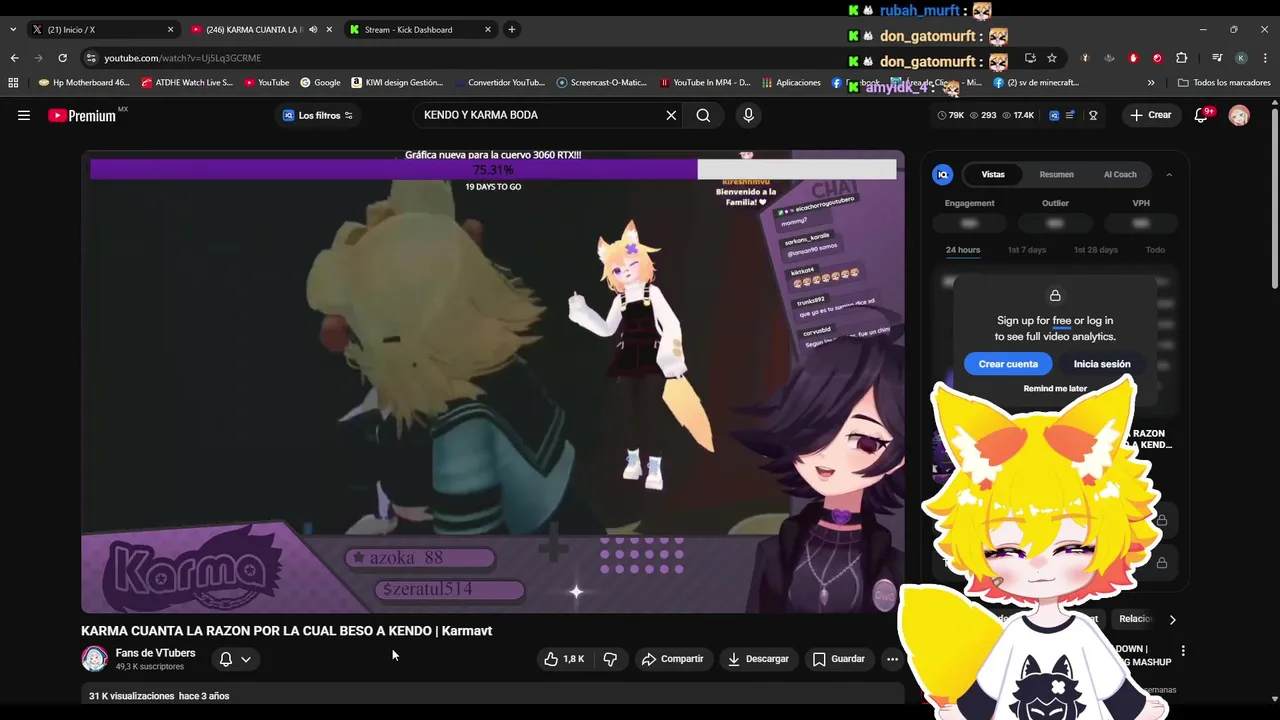
Task: Expand the tab search dropdown arrow
Action: (x=12, y=29)
